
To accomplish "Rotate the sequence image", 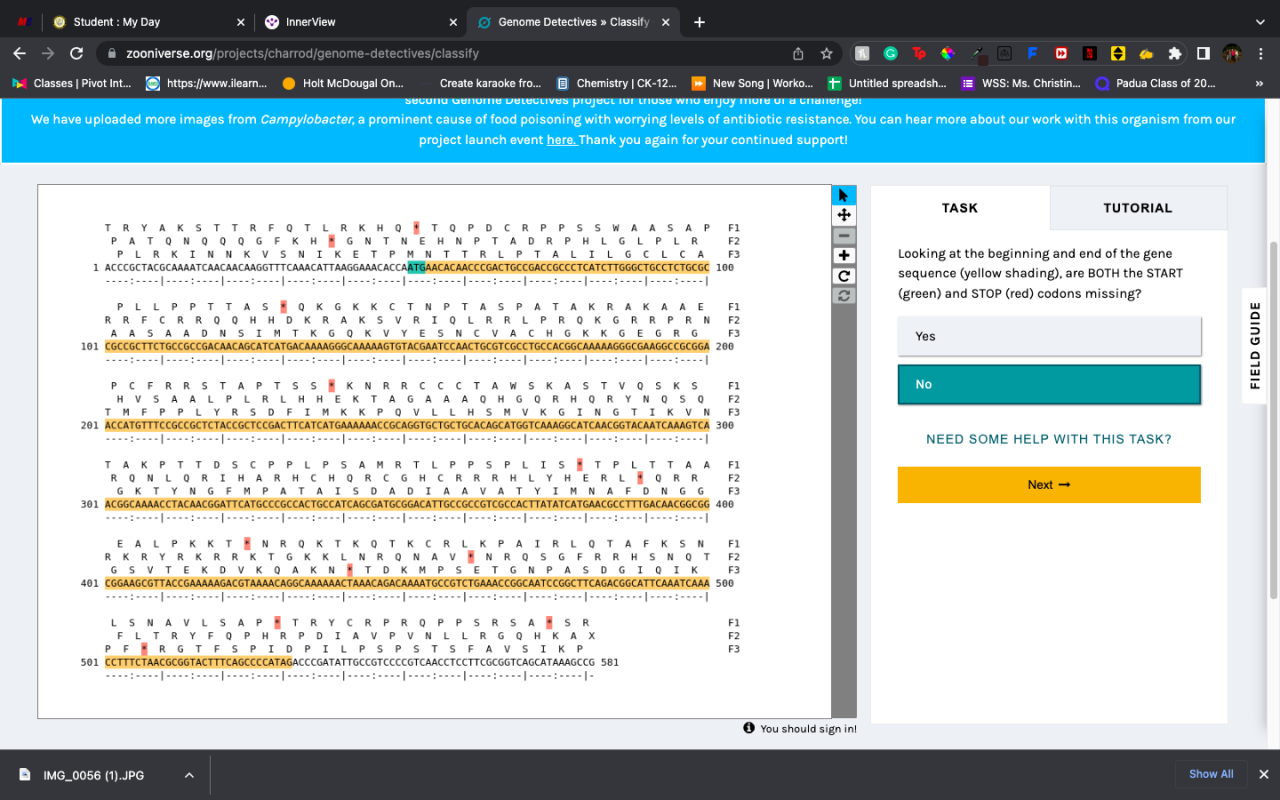I will tap(844, 276).
